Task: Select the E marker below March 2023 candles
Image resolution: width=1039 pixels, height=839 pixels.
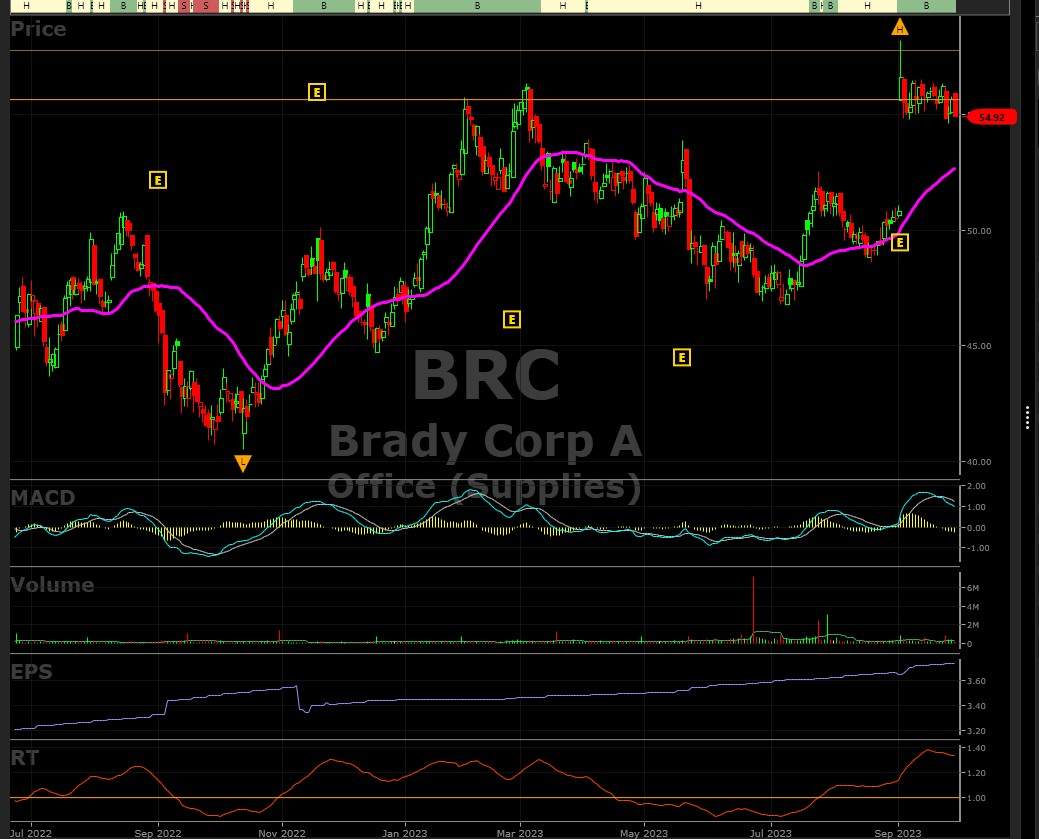Action: coord(511,319)
